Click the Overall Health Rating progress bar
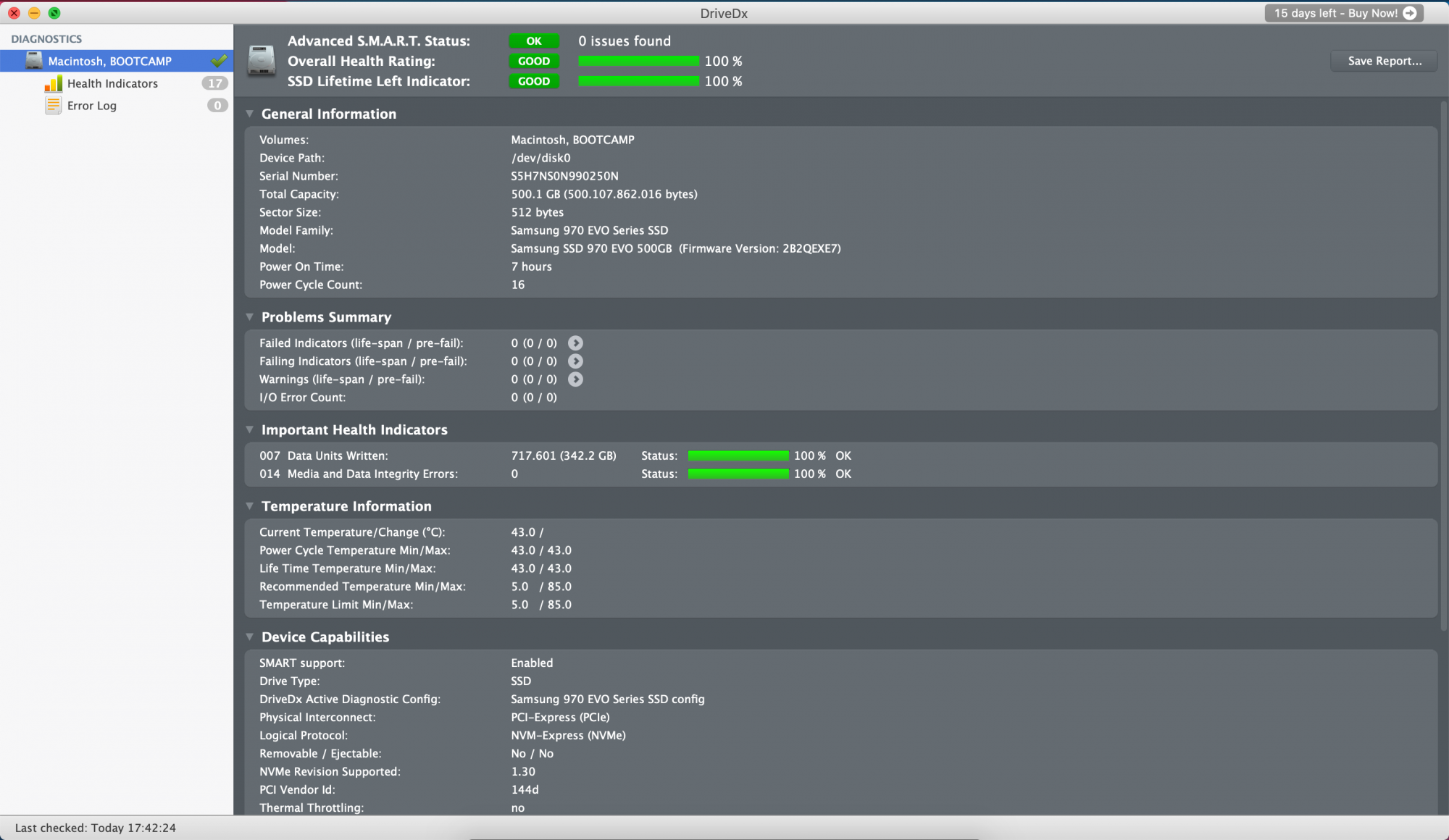The width and height of the screenshot is (1449, 840). (638, 62)
